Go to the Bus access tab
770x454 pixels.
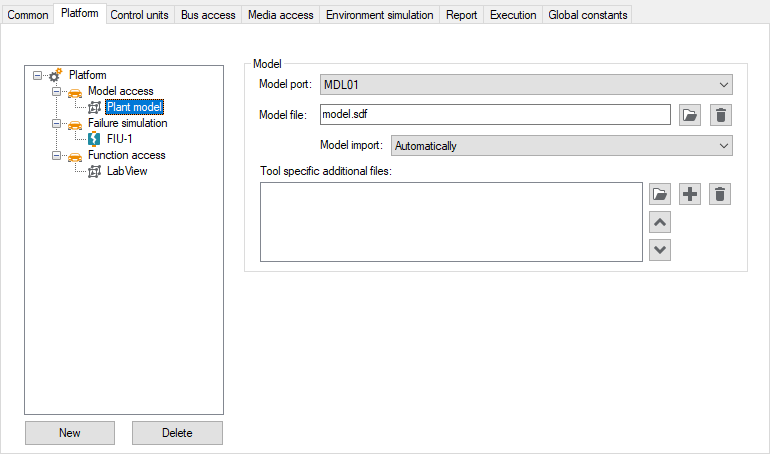(208, 15)
